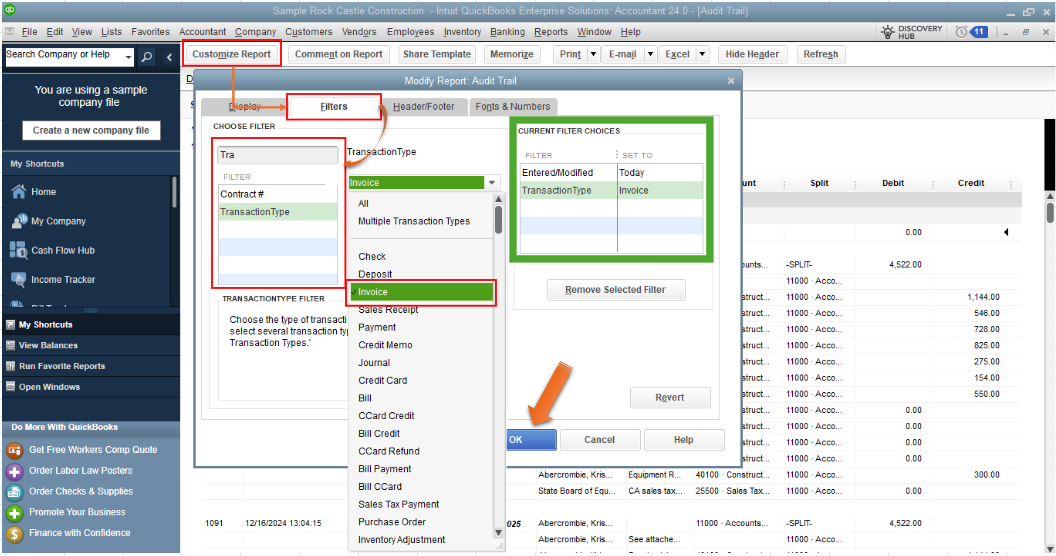
Task: Select the My Shortcuts panel icon
Action: click(x=10, y=324)
